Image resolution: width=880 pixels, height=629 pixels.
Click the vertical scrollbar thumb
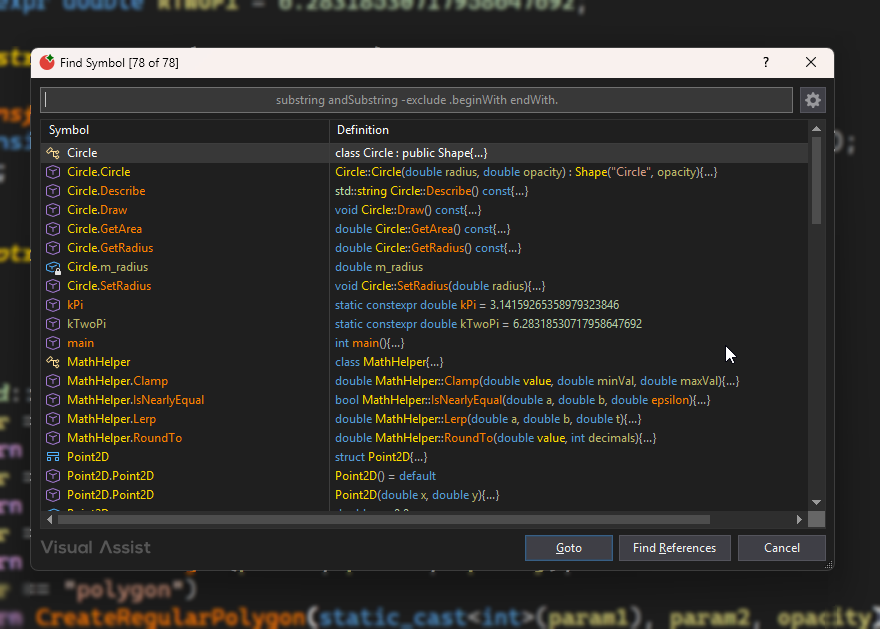click(817, 181)
